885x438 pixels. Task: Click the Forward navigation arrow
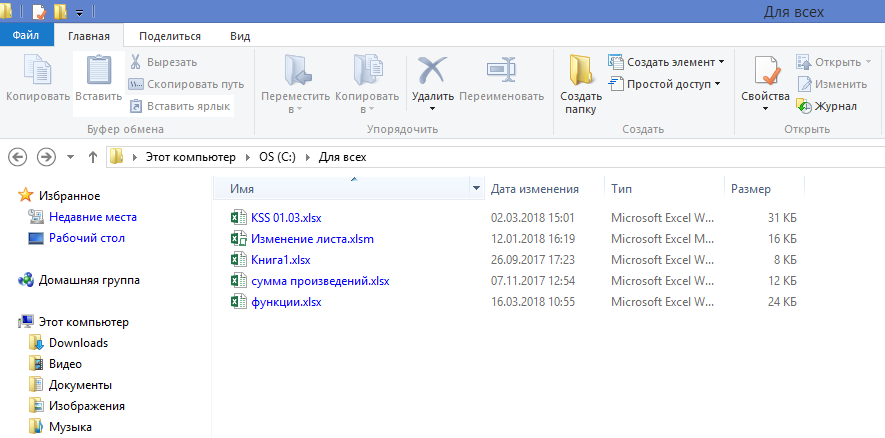click(46, 157)
